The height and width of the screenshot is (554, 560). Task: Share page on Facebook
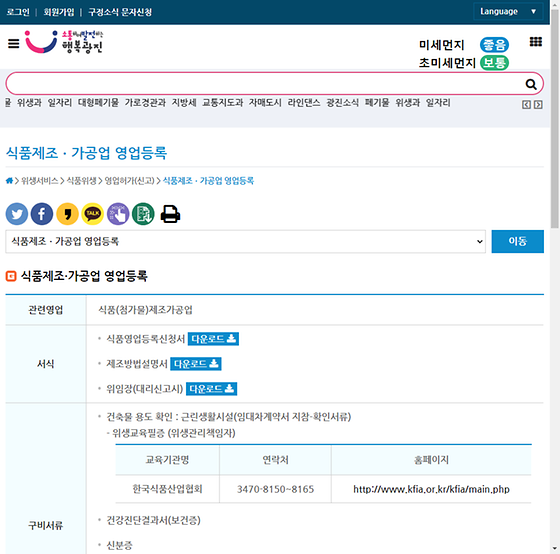[42, 214]
